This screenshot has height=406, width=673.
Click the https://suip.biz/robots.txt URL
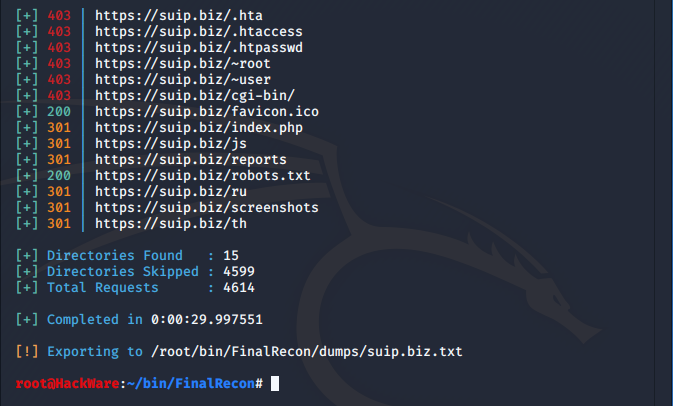tap(203, 175)
